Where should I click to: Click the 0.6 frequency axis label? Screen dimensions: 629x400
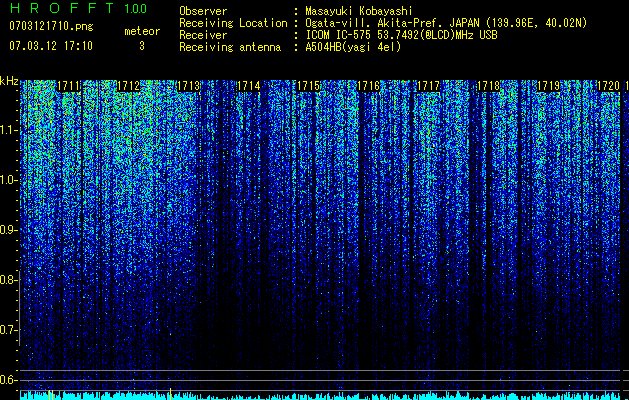tap(7, 380)
